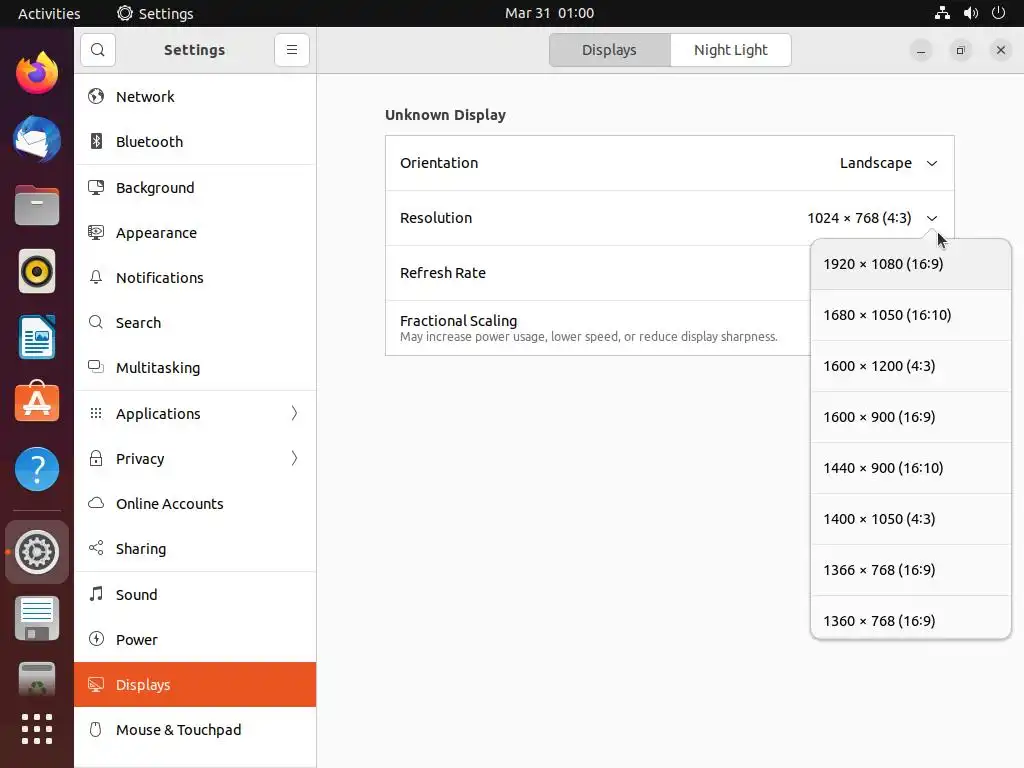The width and height of the screenshot is (1024, 768).
Task: Open Ubuntu Software from the dock
Action: point(37,403)
